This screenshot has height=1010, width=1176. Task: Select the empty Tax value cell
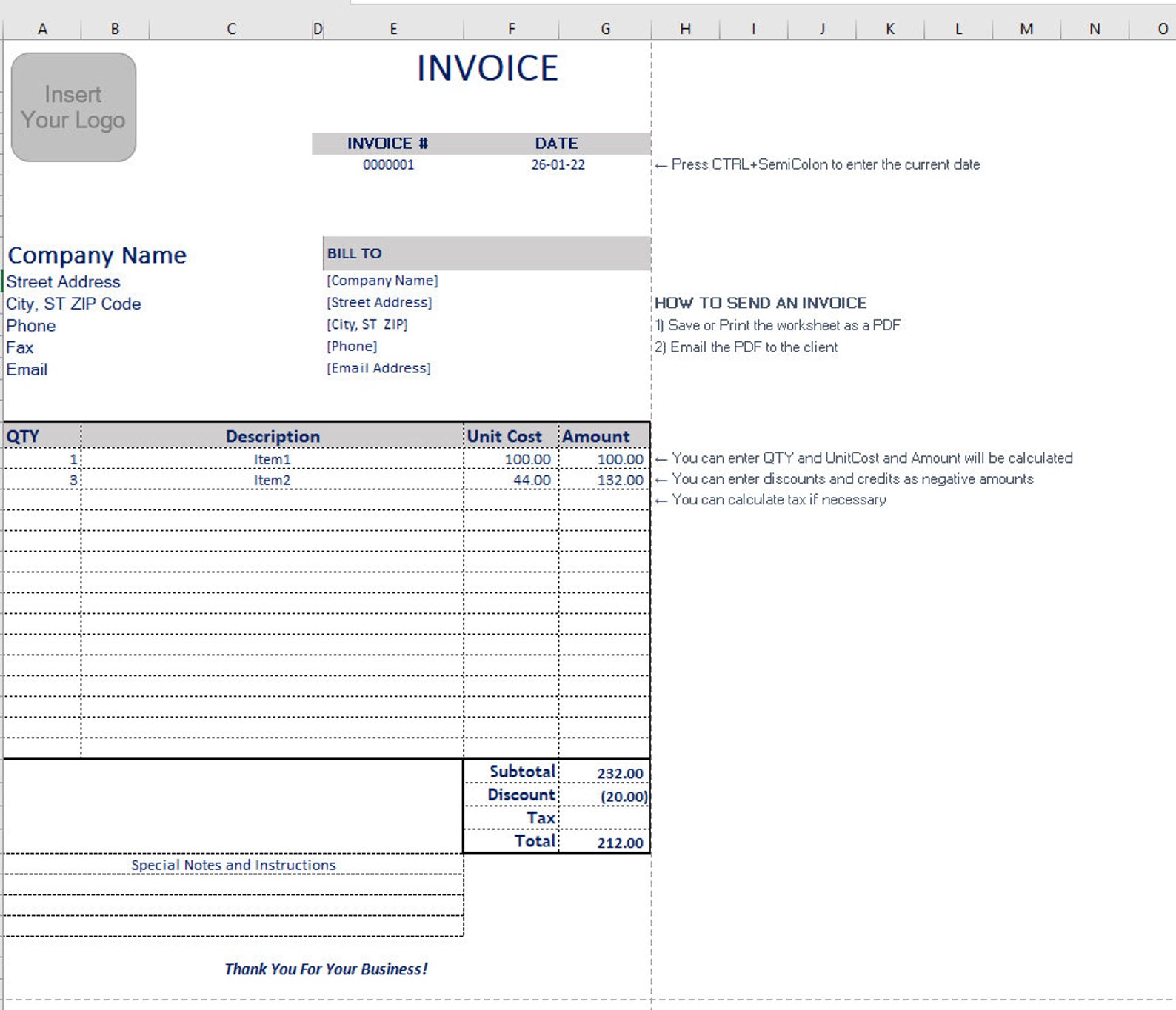tap(604, 818)
